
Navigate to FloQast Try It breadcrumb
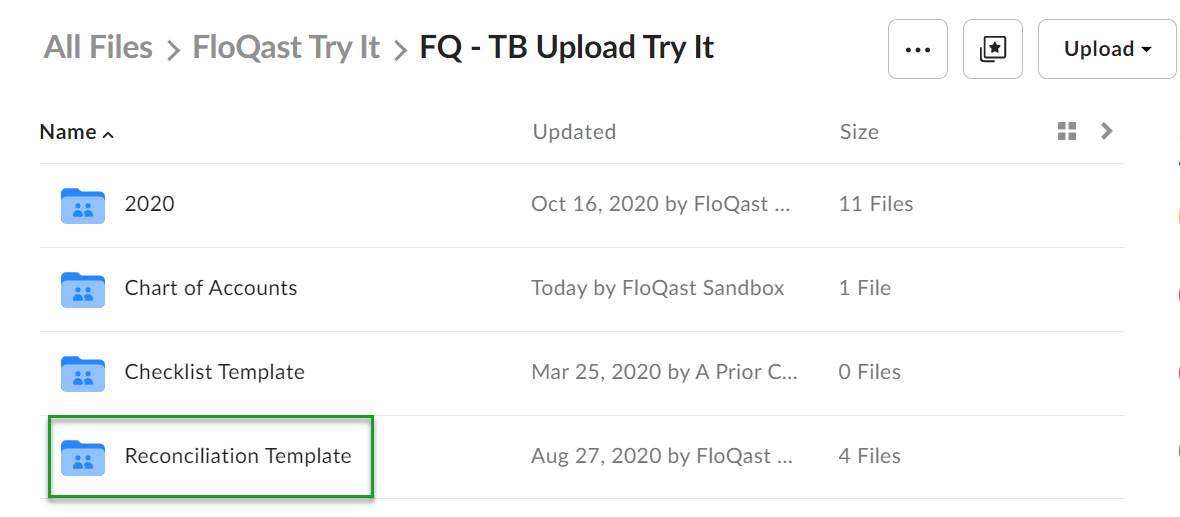(287, 47)
